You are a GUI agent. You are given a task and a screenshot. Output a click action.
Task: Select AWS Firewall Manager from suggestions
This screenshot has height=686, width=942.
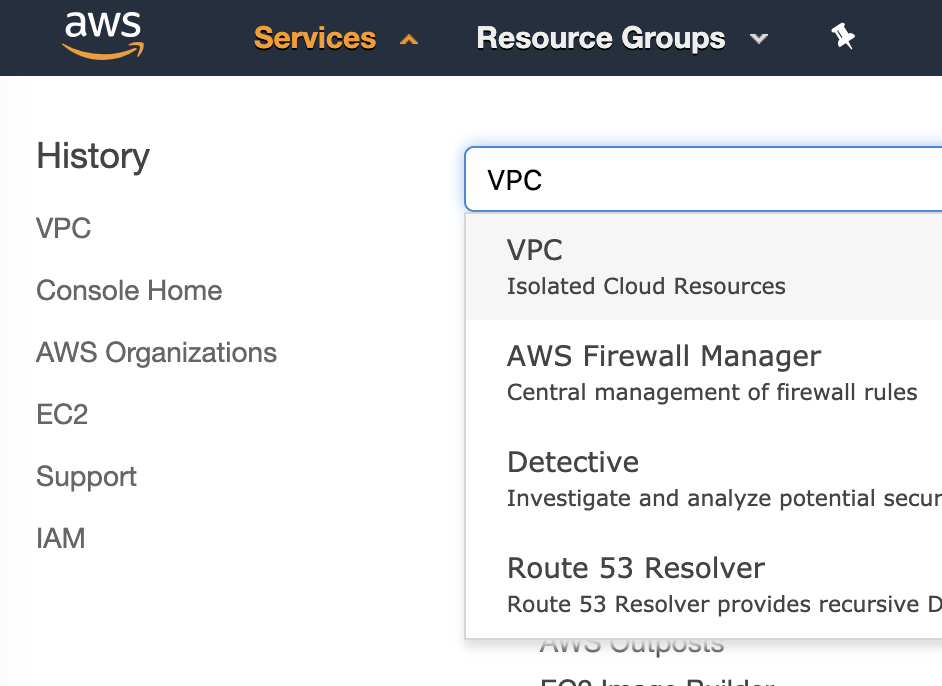coord(703,372)
